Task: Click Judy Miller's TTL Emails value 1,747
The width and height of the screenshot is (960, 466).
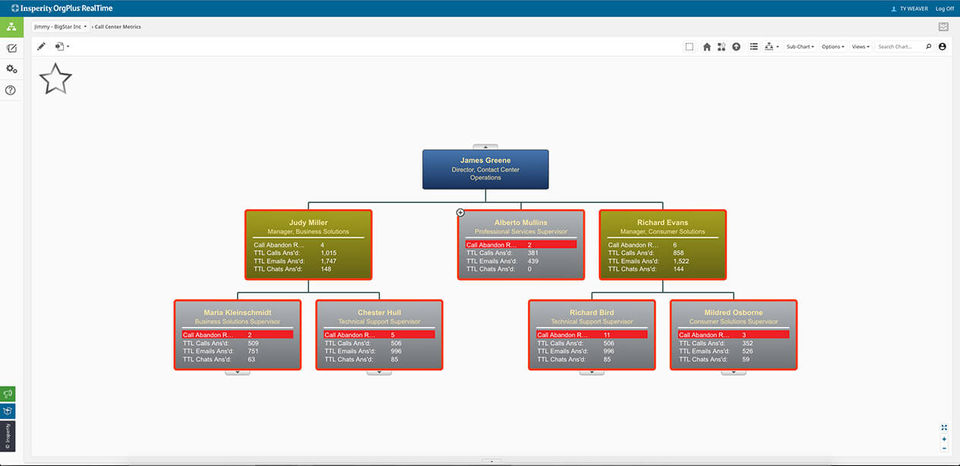Action: [x=329, y=261]
